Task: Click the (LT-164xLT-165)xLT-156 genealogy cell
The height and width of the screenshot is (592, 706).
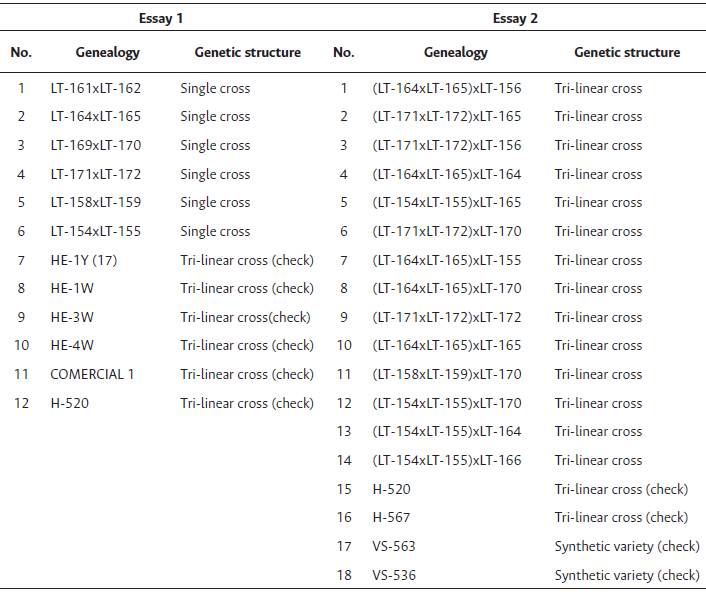Action: tap(446, 88)
